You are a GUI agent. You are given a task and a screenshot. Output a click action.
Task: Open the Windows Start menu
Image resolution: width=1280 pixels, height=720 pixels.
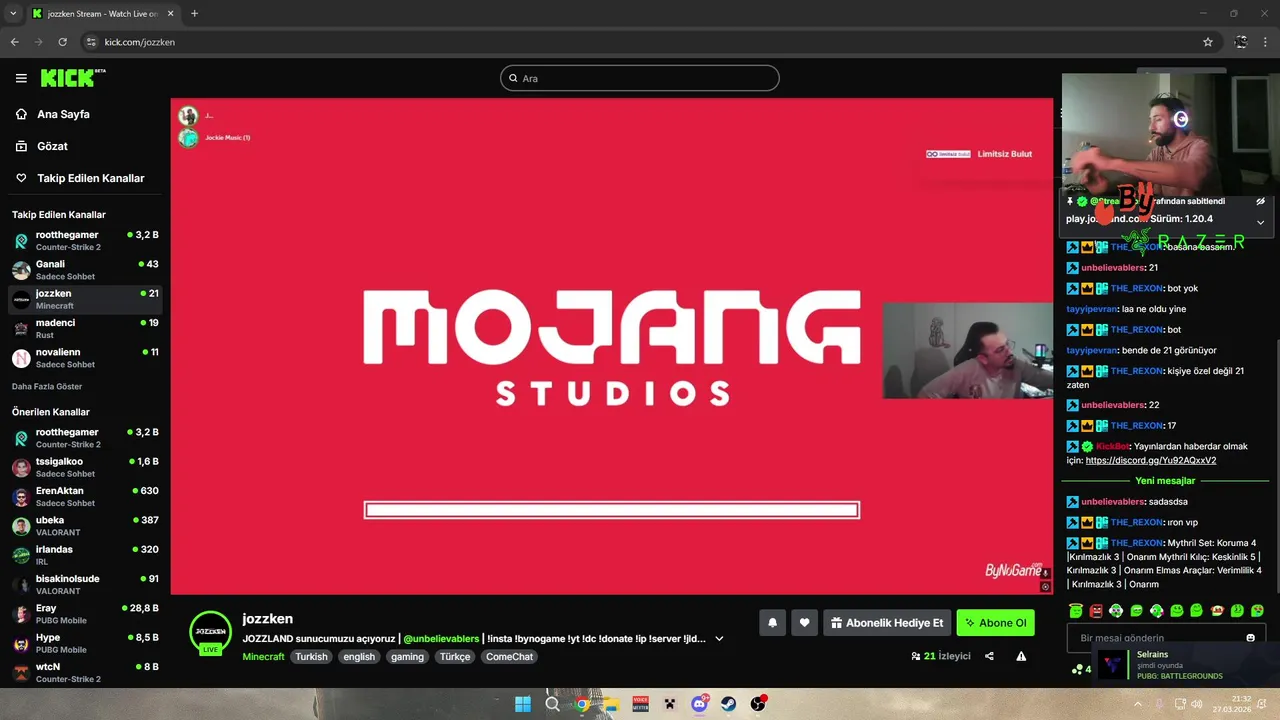point(523,704)
